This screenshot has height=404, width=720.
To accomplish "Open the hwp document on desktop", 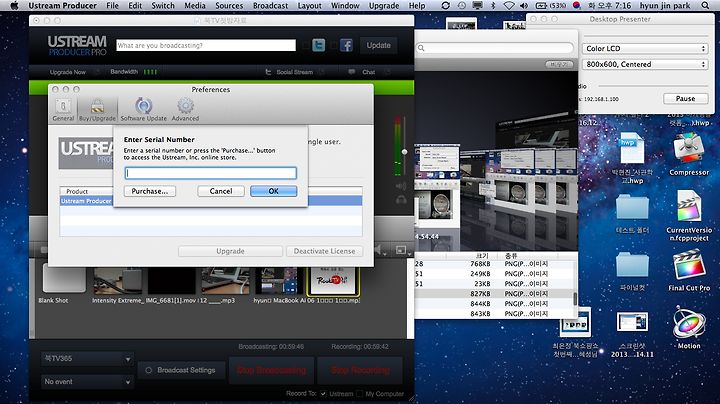I will (632, 157).
